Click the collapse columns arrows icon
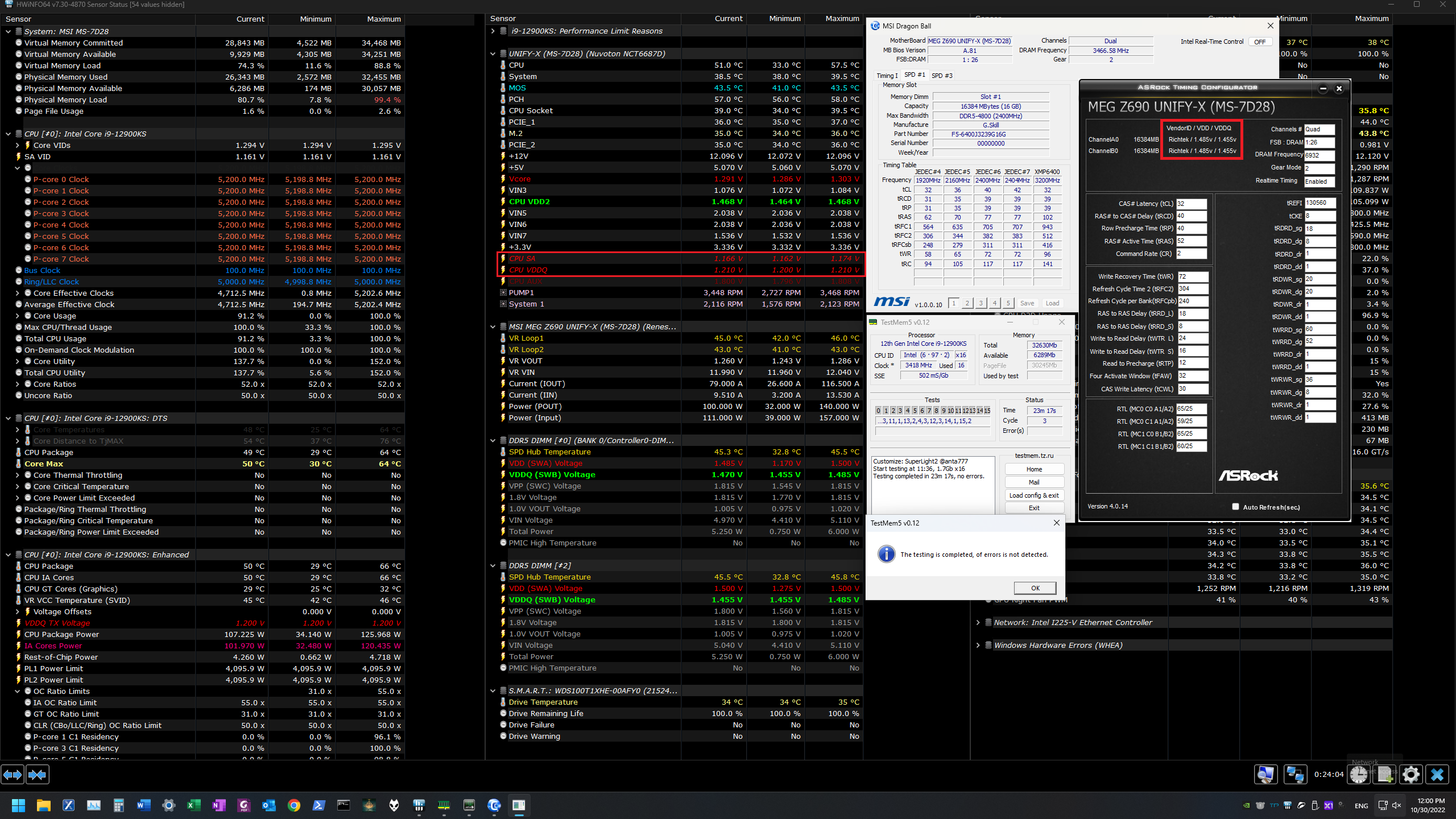 coord(37,774)
